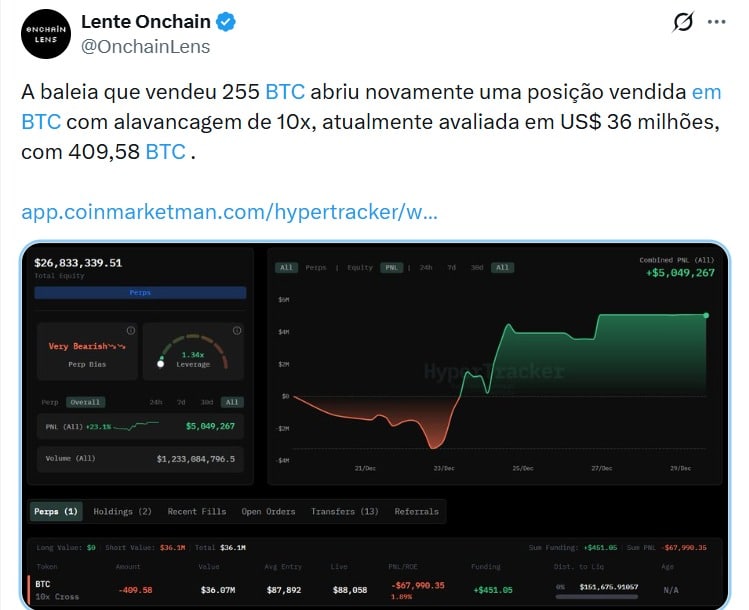The image size is (749, 610).
Task: Click the white leverage gauge indicator dot
Action: coord(161,364)
